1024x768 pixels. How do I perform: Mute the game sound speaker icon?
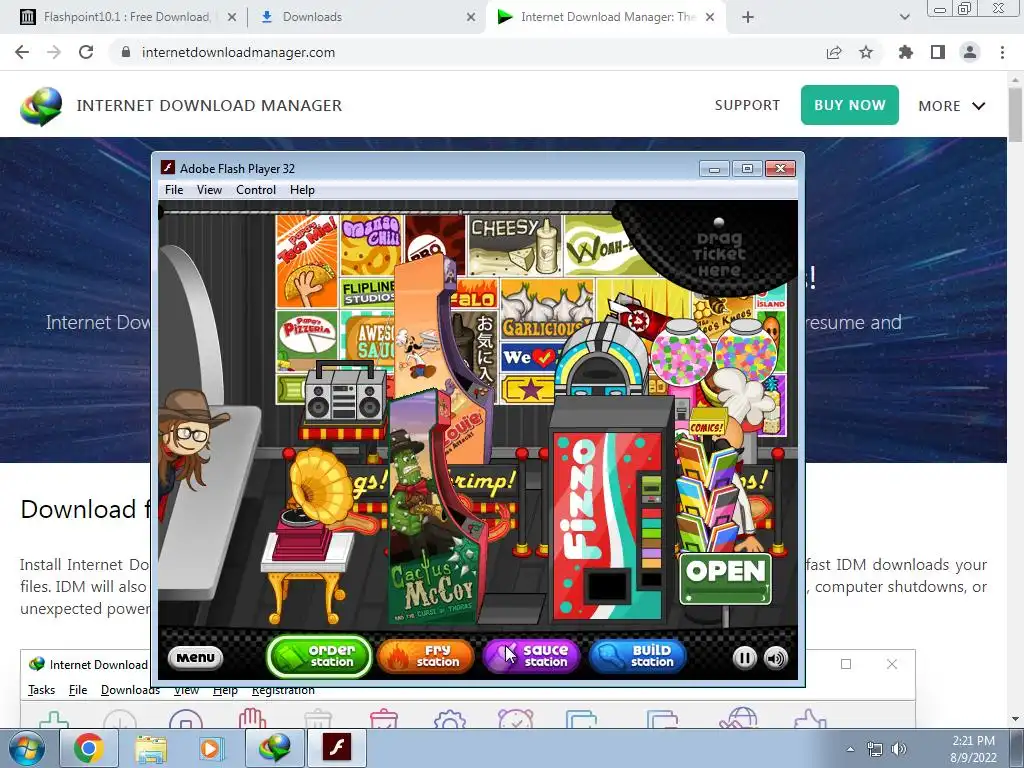pos(775,658)
